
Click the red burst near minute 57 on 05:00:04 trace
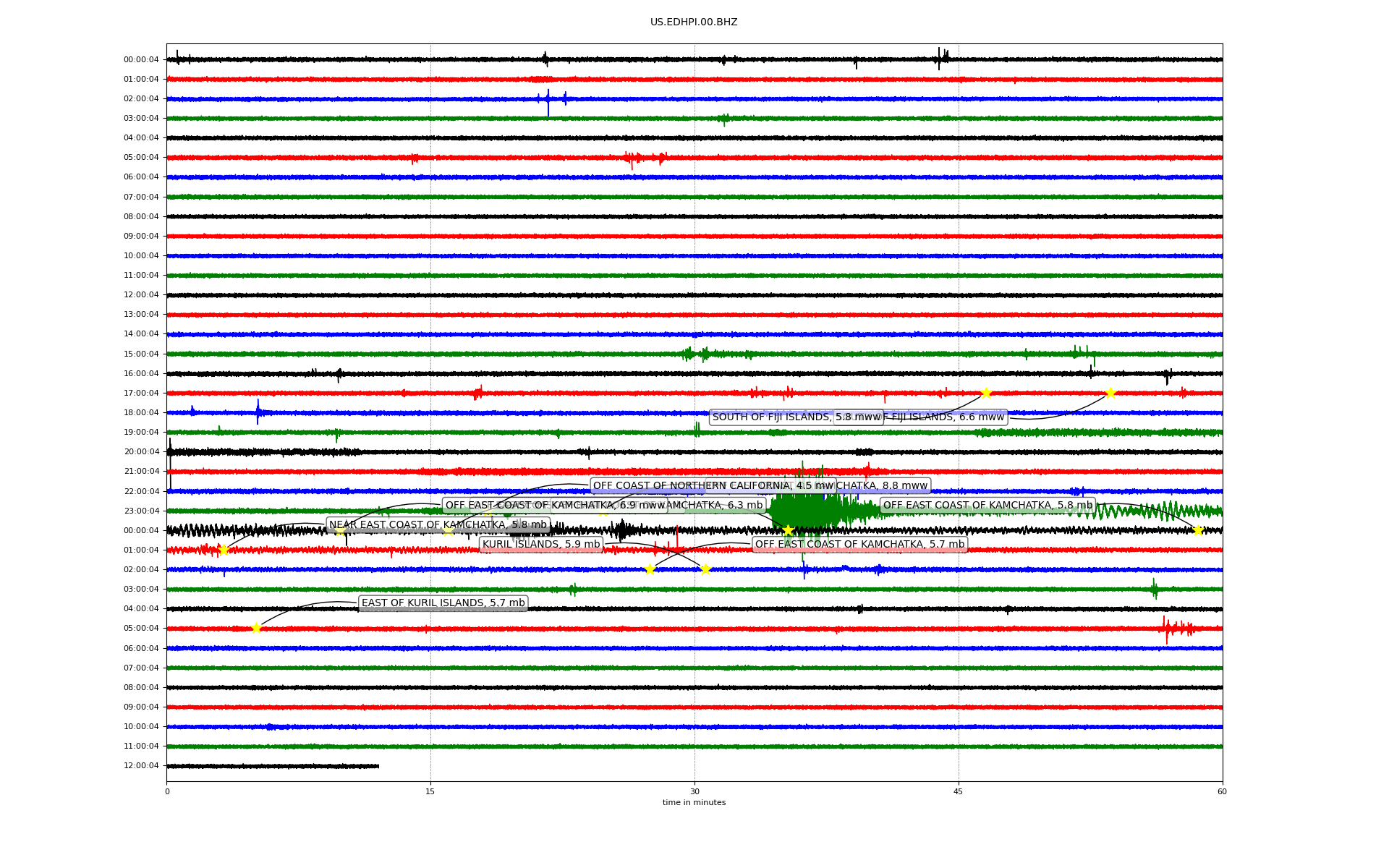1176,629
